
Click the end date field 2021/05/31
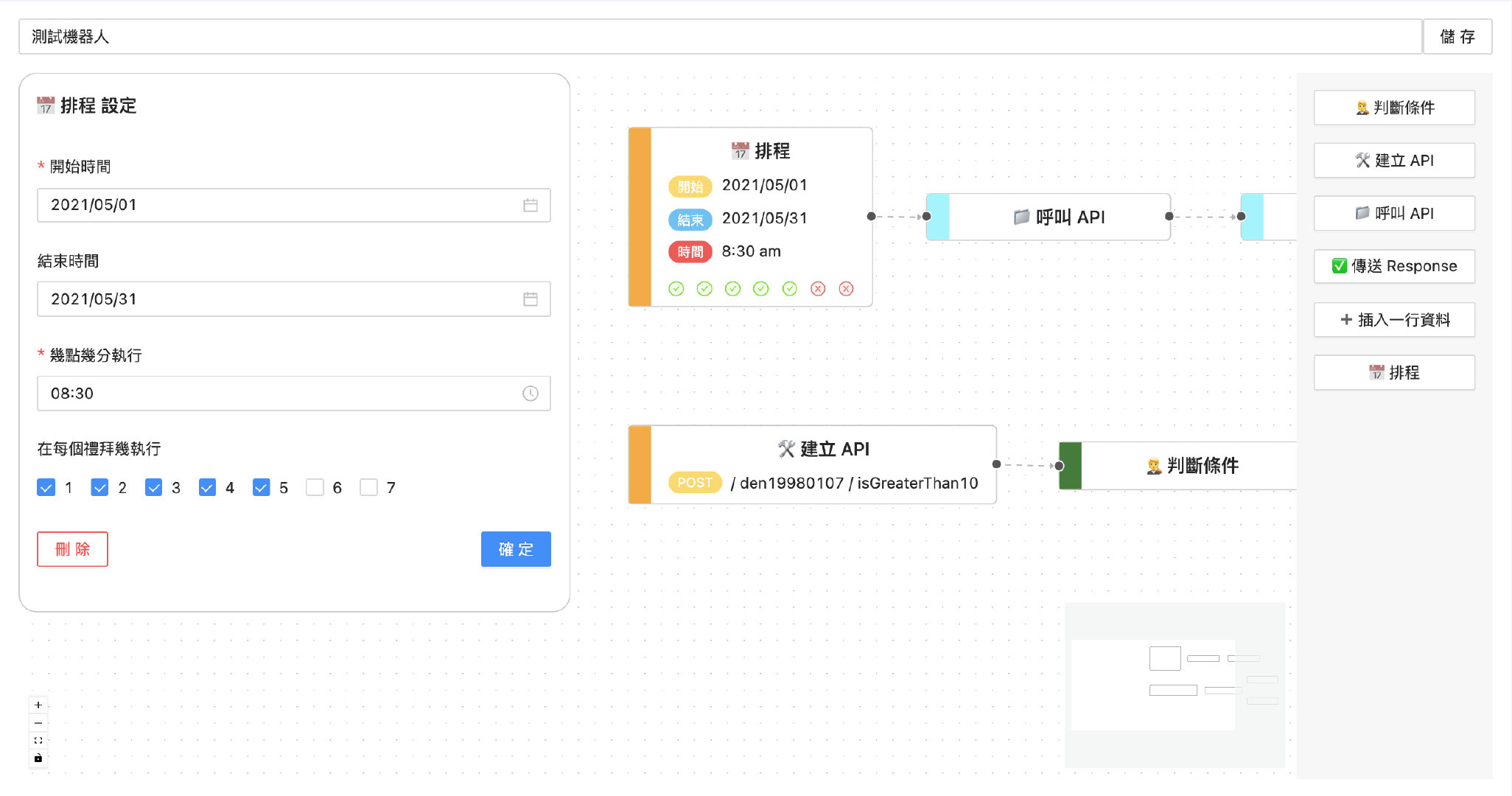(x=294, y=299)
